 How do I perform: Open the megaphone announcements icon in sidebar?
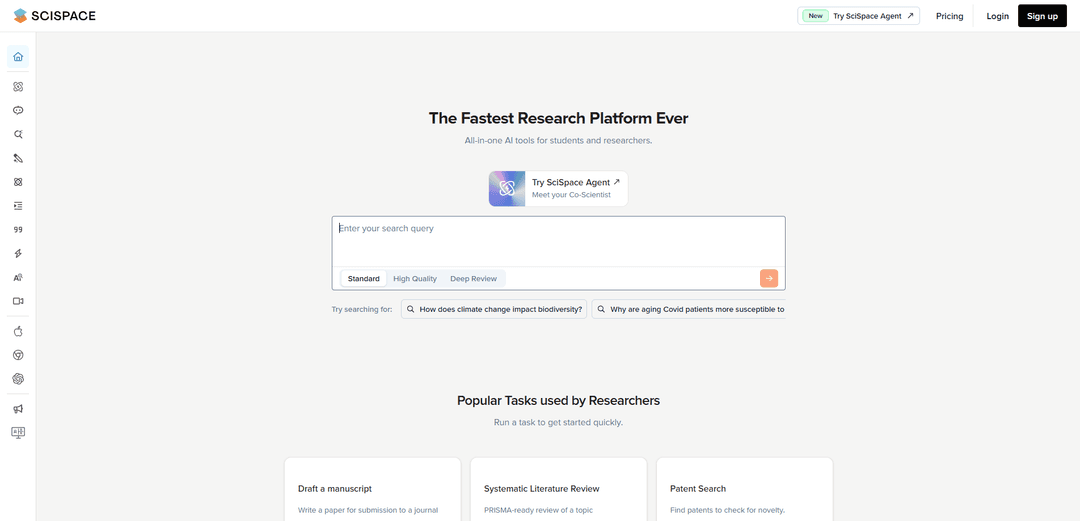[x=18, y=409]
